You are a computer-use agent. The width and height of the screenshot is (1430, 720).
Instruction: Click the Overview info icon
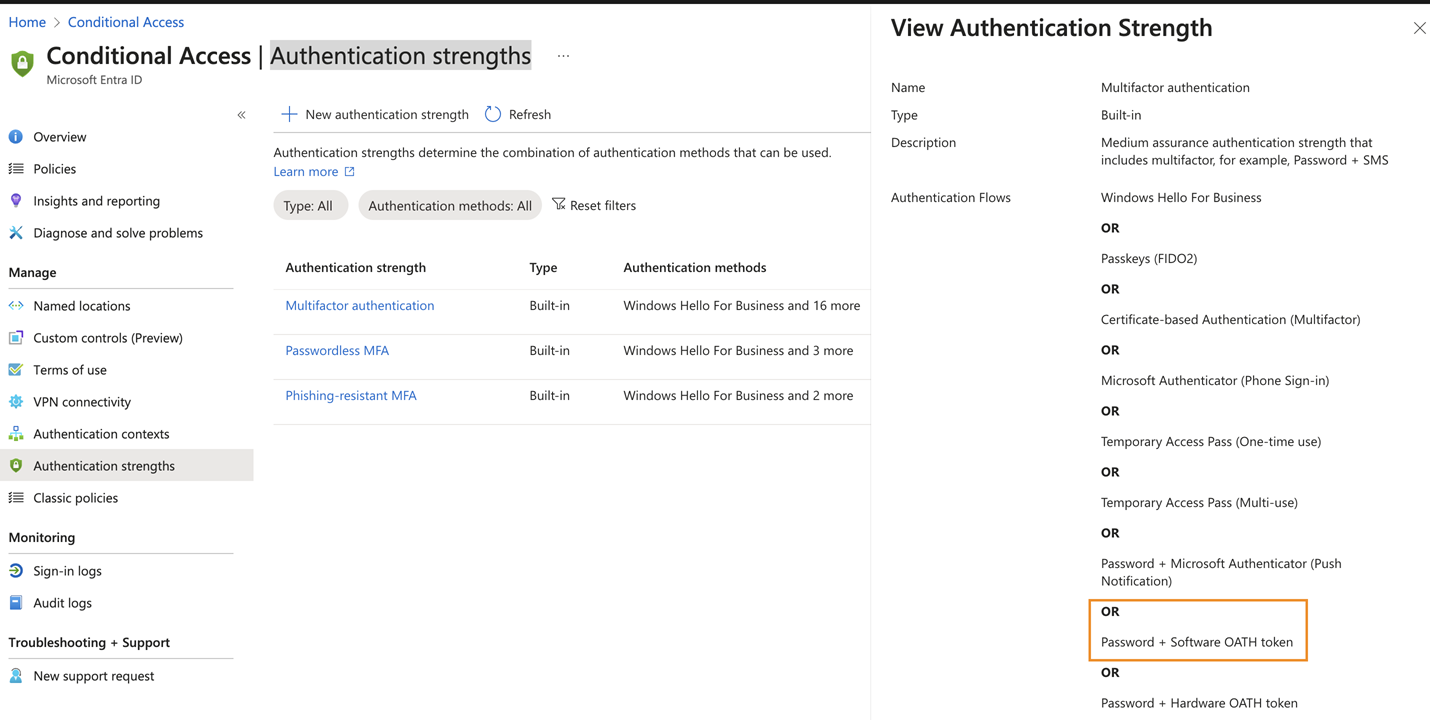(x=16, y=137)
